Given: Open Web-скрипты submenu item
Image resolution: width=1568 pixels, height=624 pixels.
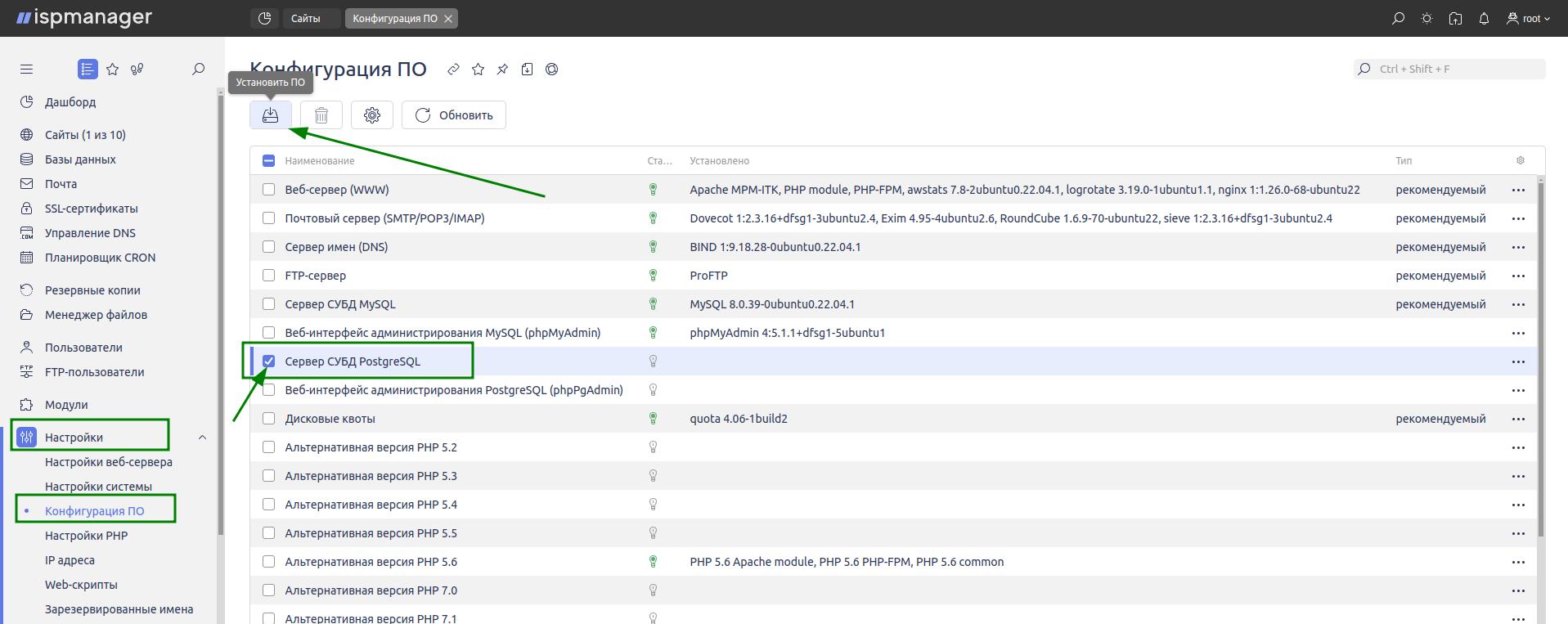Looking at the screenshot, I should 81,585.
